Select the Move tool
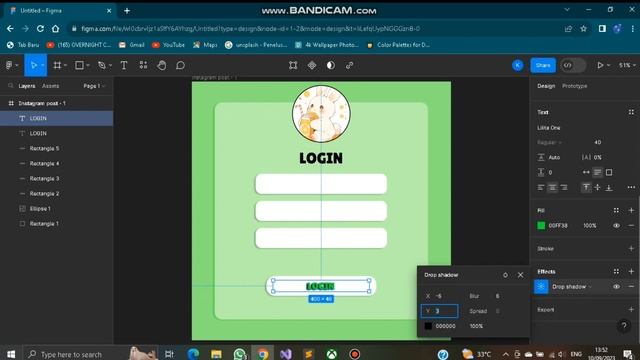This screenshot has width=640, height=360. 33,65
